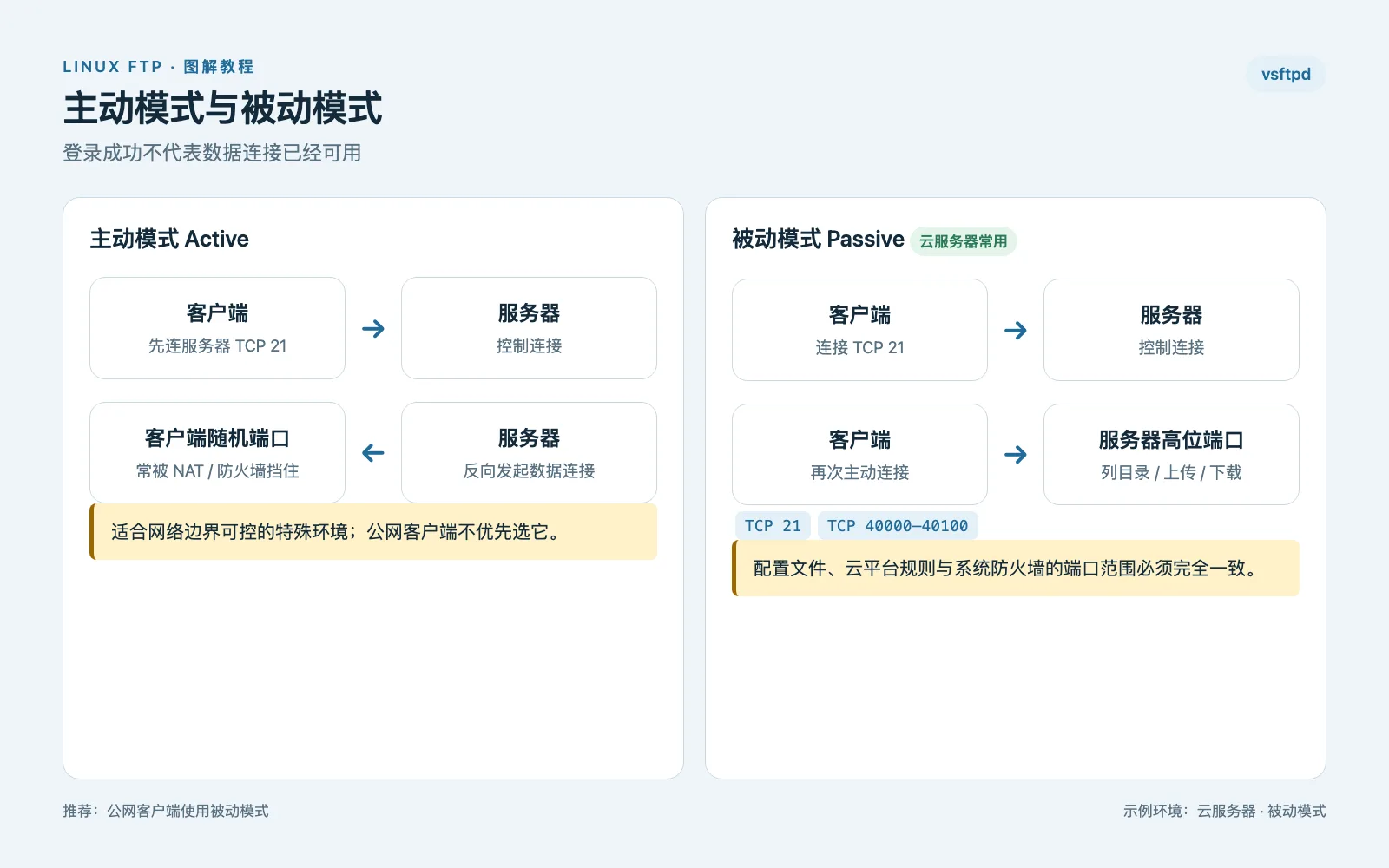Select the 客户端 连接 TCP 21 card

[859, 330]
